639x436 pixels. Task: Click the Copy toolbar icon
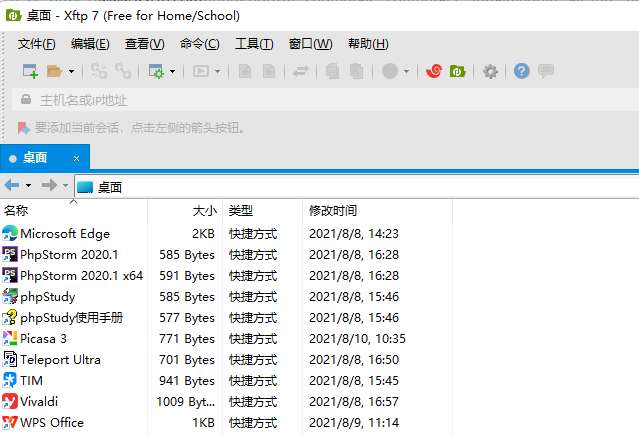coord(333,71)
